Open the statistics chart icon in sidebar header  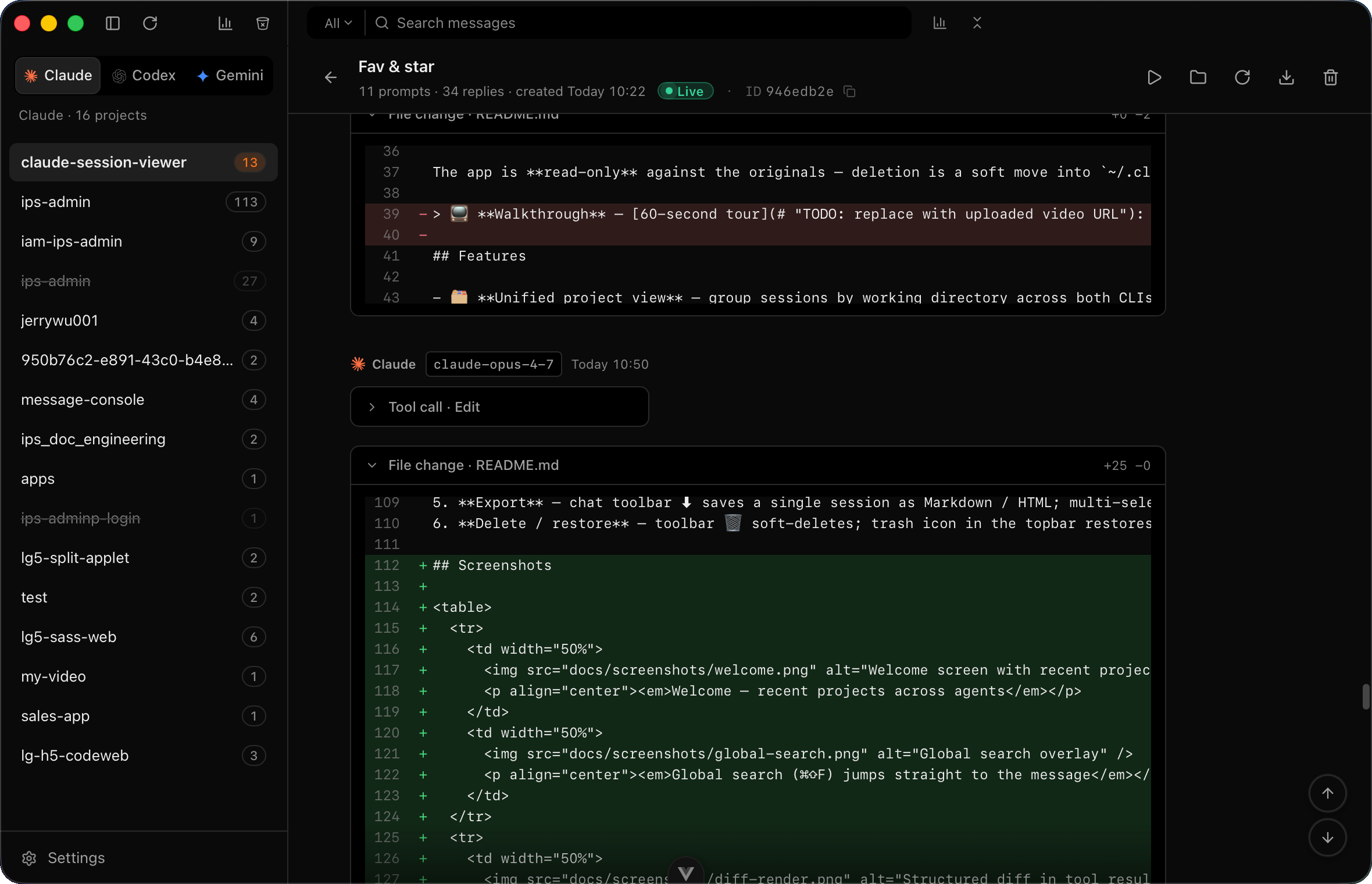[x=225, y=23]
